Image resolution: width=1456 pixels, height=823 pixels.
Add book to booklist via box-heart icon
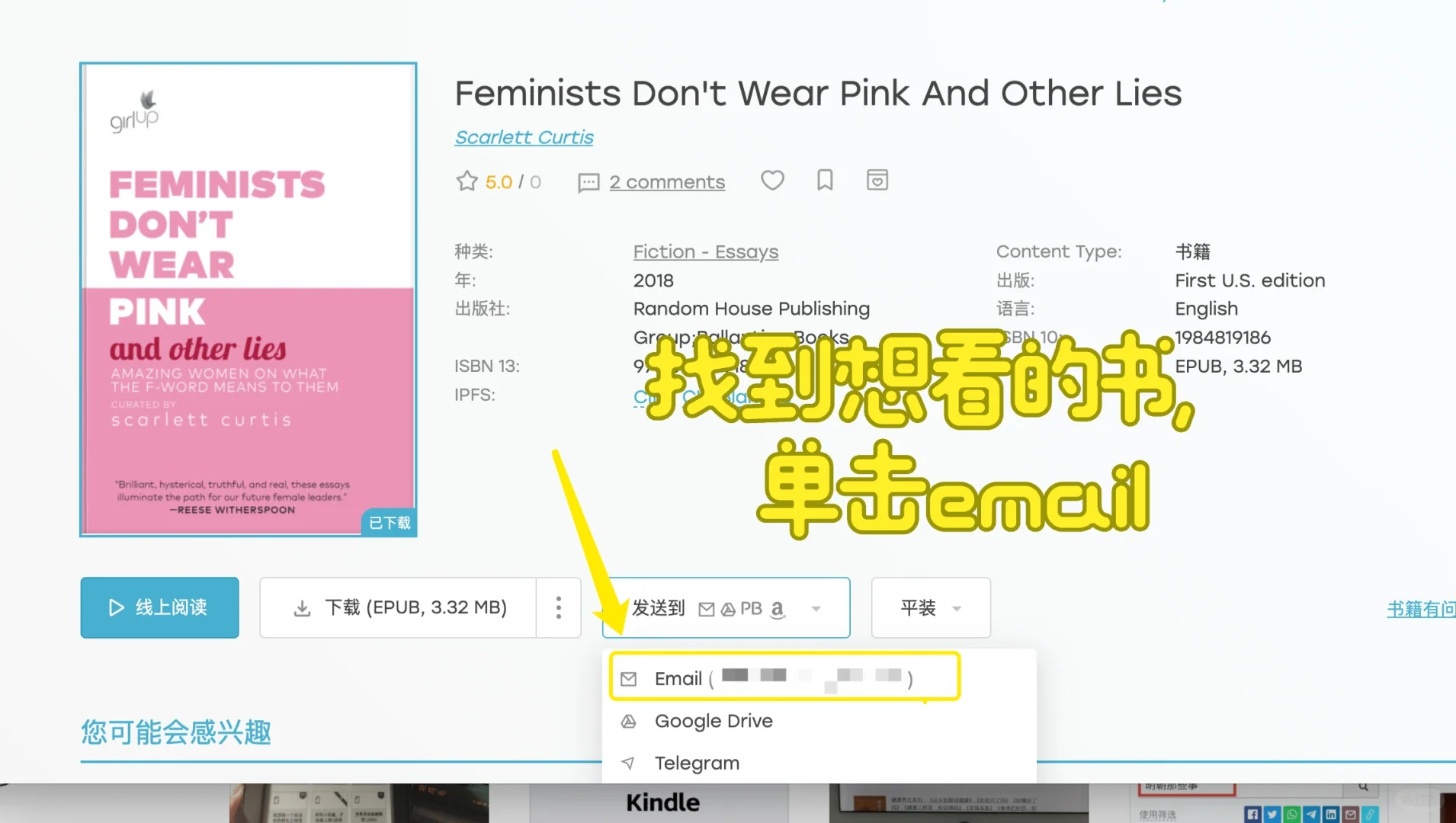click(877, 181)
